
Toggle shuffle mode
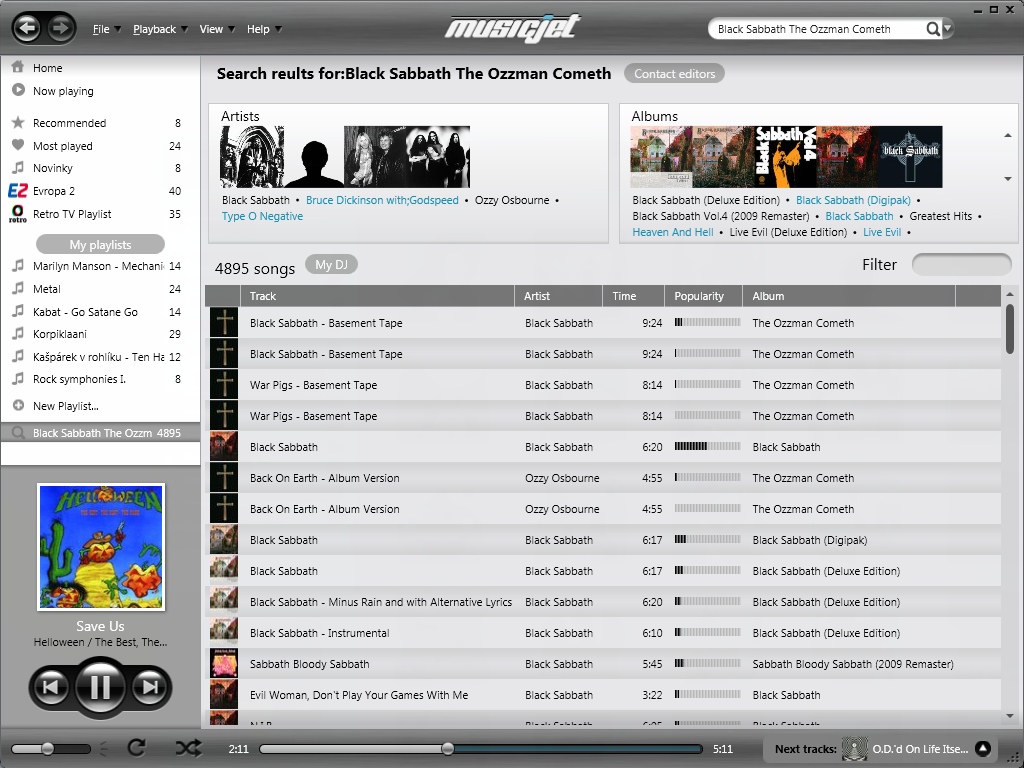click(189, 748)
